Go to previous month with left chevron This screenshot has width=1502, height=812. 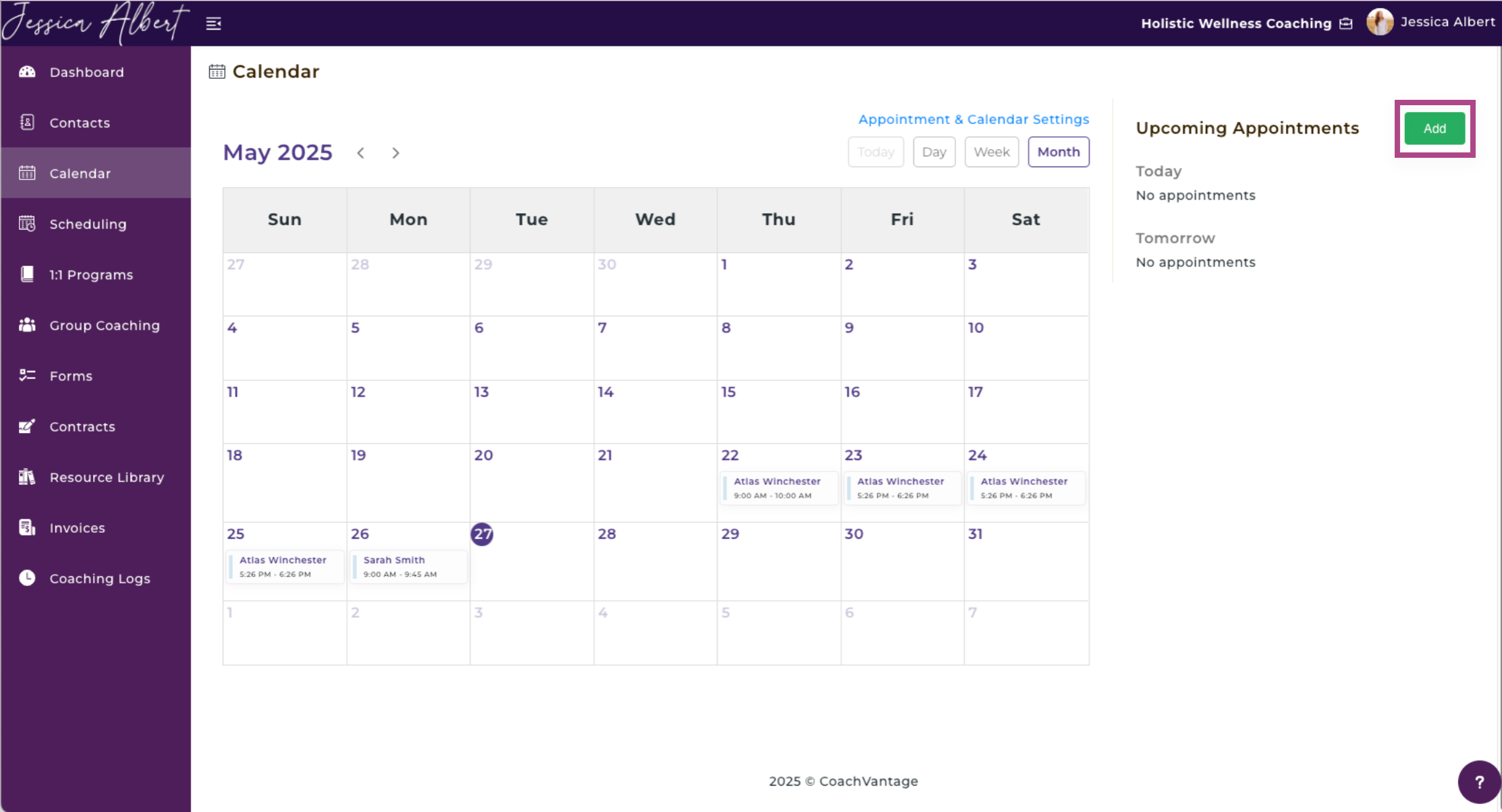pos(361,153)
